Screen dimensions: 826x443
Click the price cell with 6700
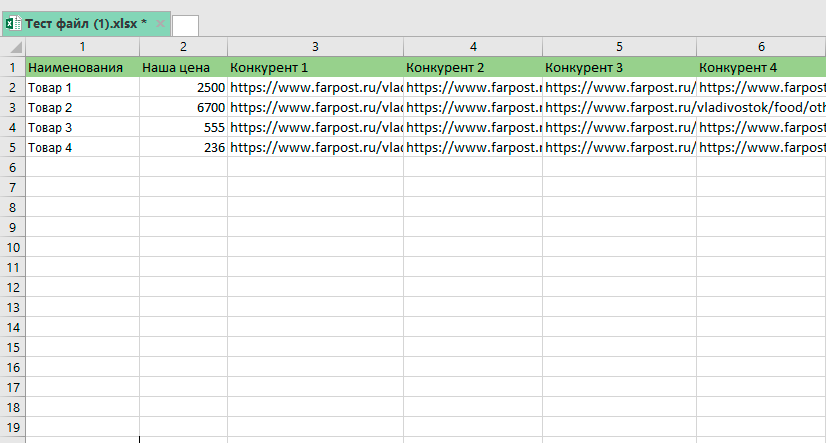pos(183,107)
